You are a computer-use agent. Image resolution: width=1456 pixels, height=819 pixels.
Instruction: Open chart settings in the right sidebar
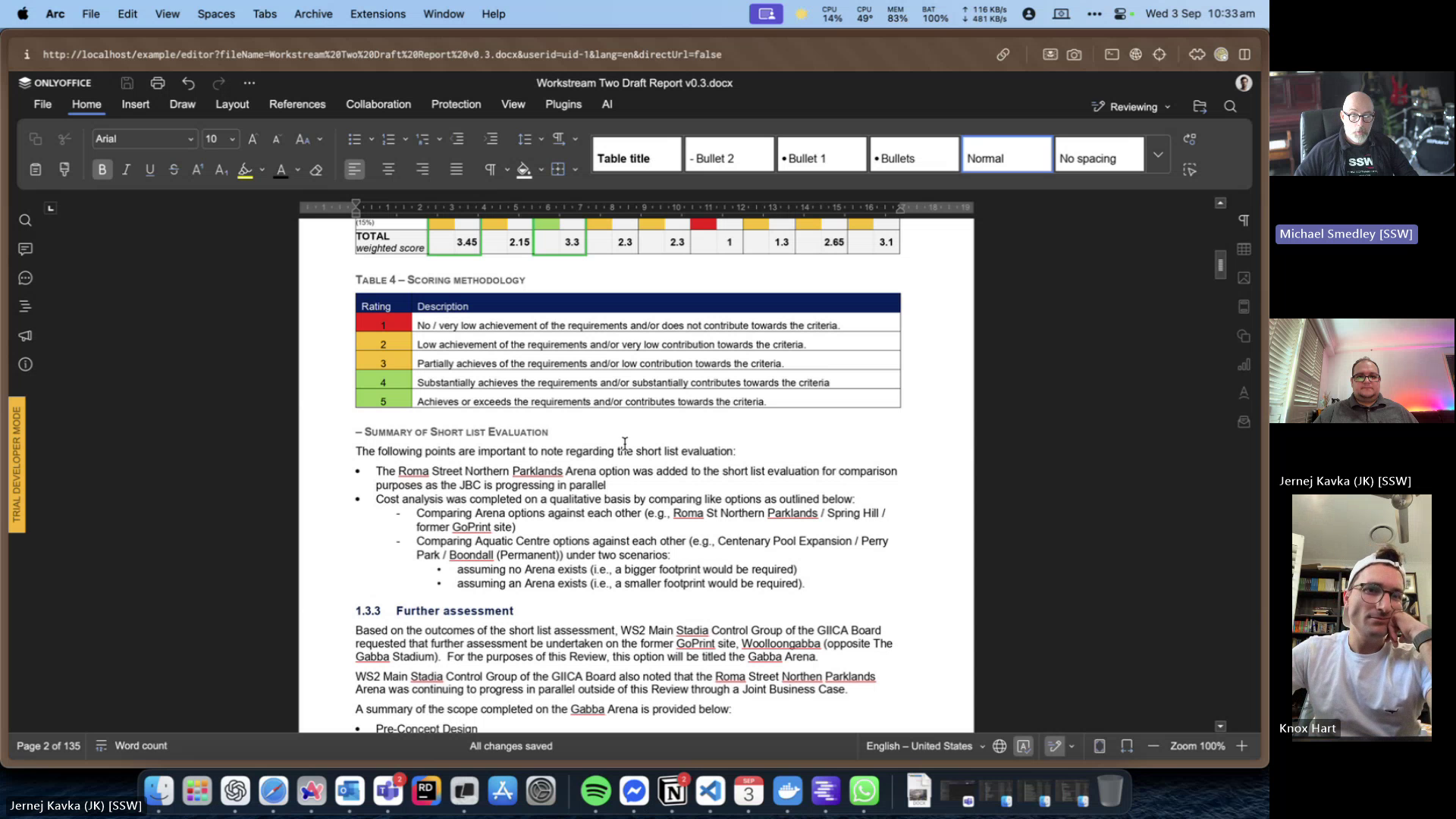(1244, 365)
